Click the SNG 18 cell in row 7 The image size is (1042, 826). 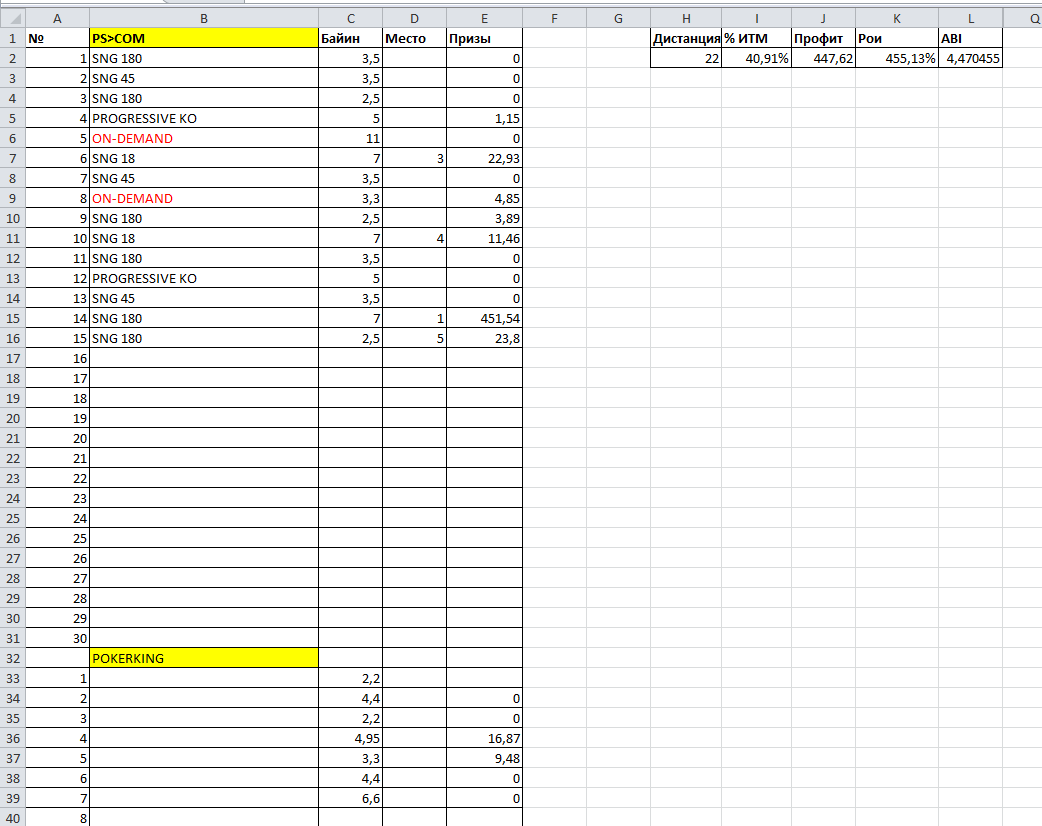(x=204, y=158)
